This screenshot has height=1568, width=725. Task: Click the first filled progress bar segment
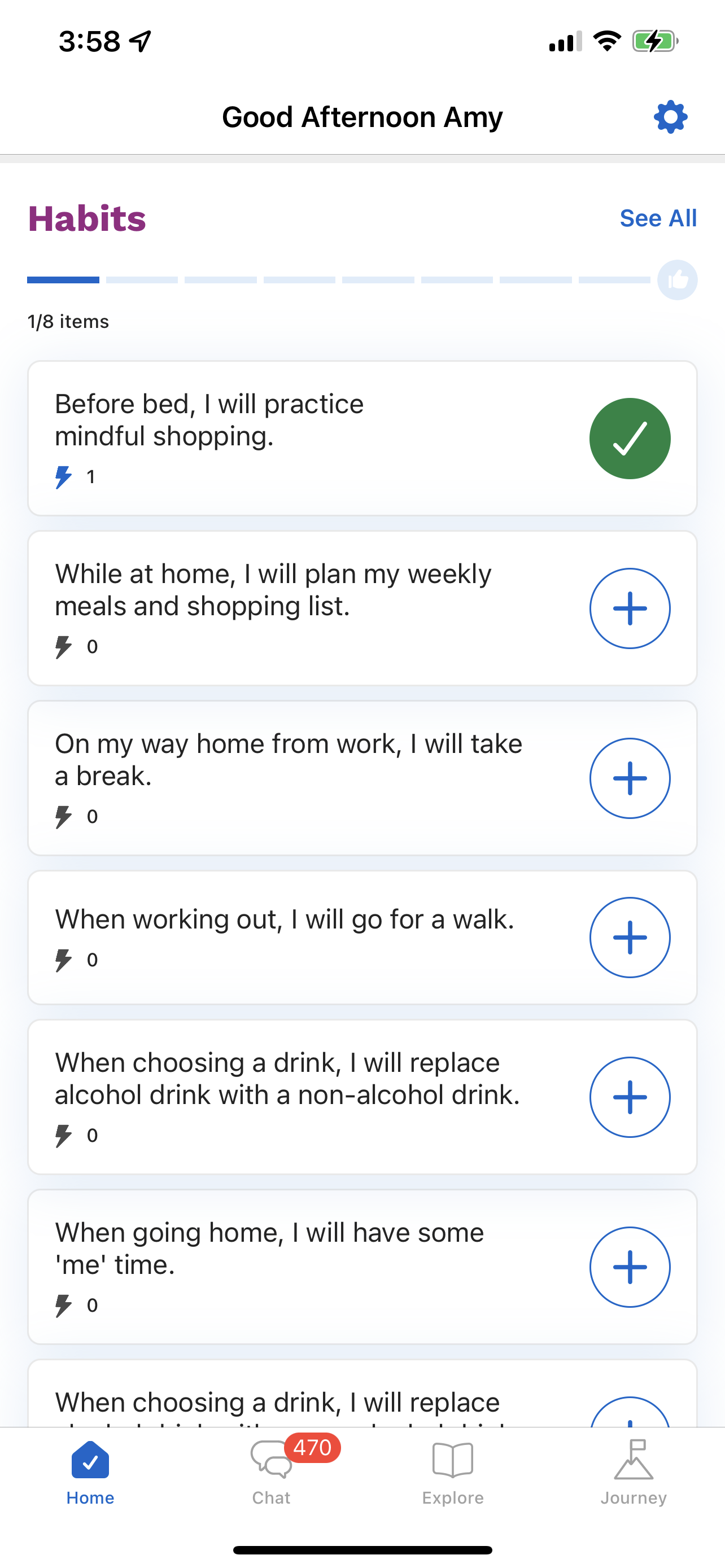click(63, 280)
